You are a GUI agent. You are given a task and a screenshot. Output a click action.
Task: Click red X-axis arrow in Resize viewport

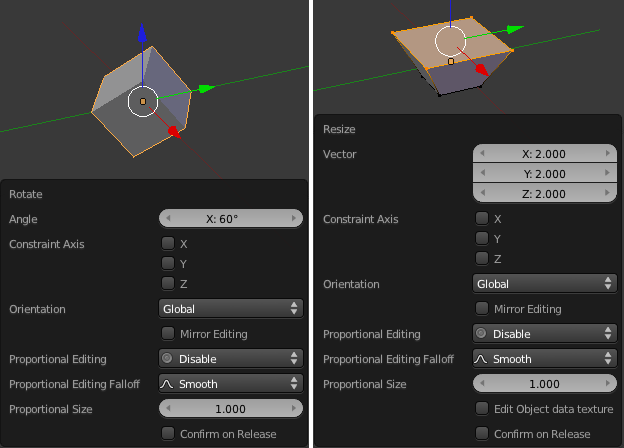[x=483, y=70]
